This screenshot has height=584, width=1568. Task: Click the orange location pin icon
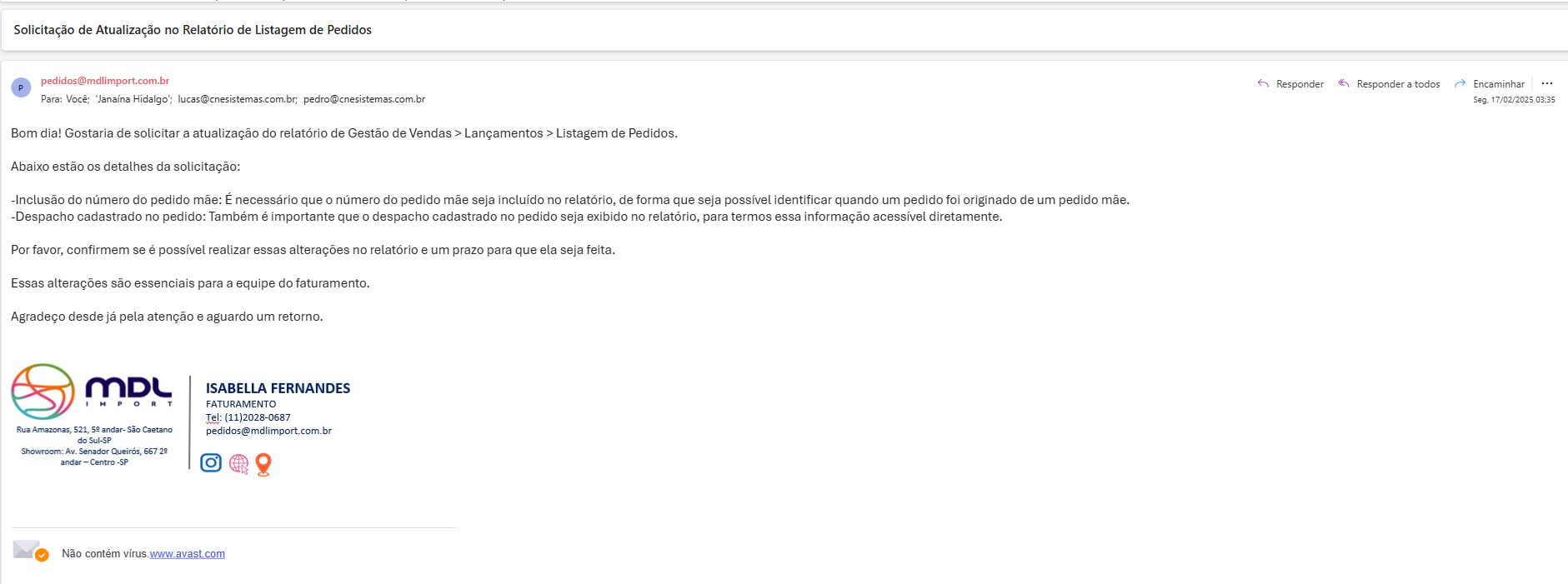coord(263,464)
